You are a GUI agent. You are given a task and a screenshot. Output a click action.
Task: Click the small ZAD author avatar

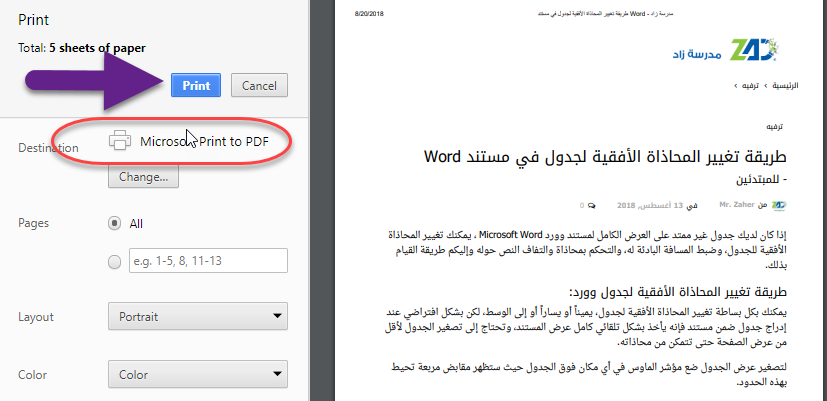coord(778,205)
